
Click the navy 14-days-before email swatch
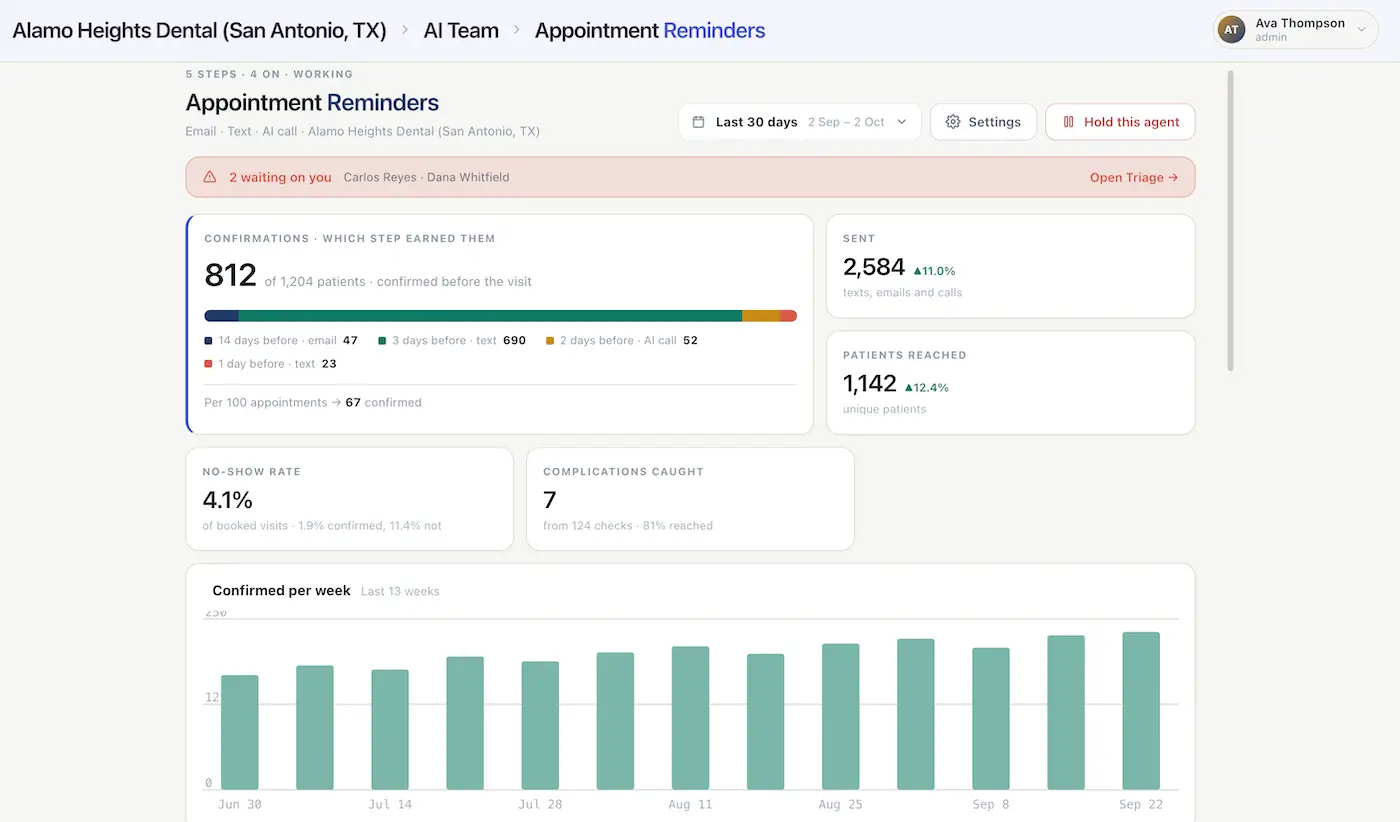[x=208, y=341]
